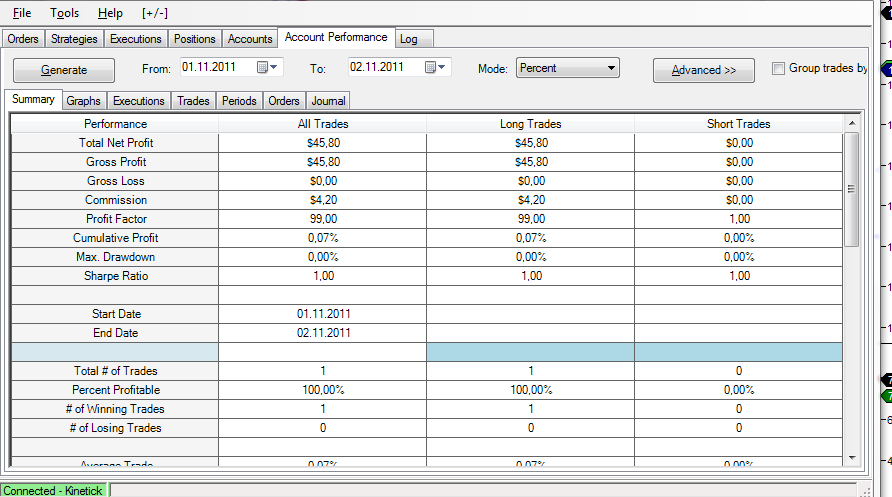Click All Trades commission value $4,20
Screen dimensions: 892x497
click(x=323, y=200)
